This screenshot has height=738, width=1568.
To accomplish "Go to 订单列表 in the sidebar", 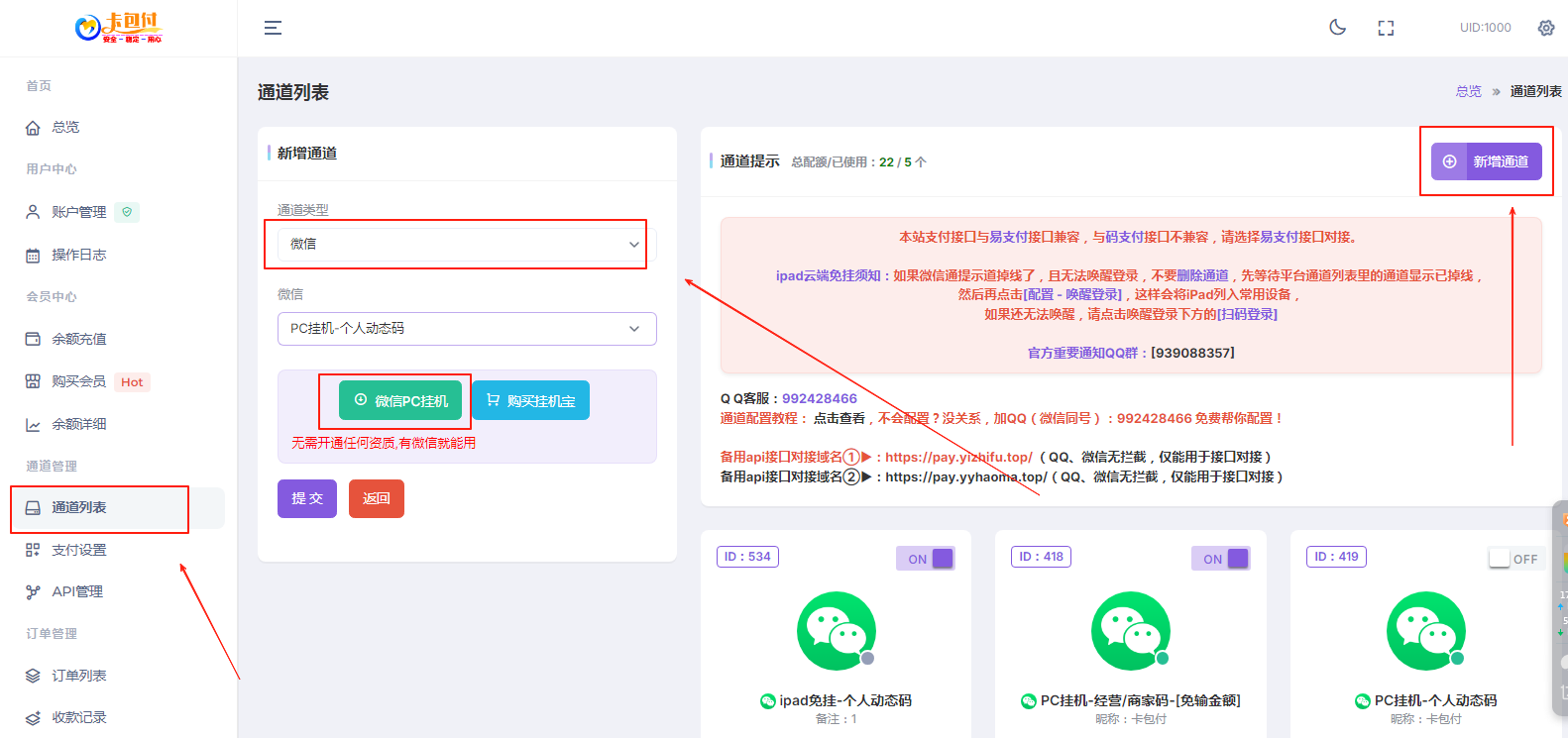I will tap(79, 676).
